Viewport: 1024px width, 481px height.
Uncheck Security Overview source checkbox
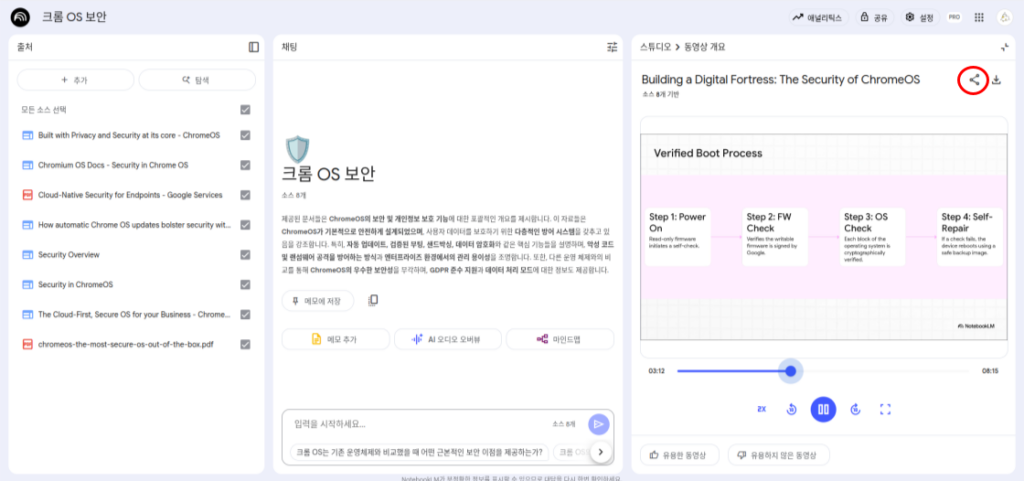(x=245, y=255)
